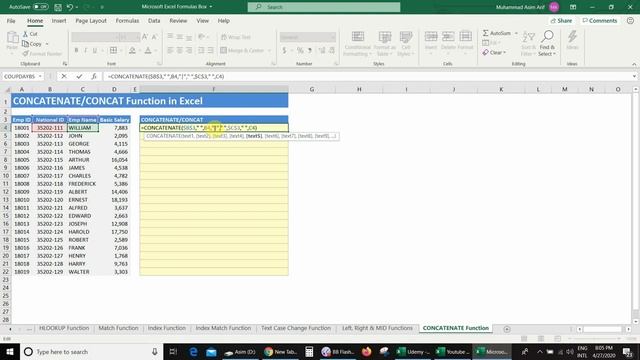Viewport: 640px width, 360px height.
Task: Expand the Copy dropdown arrow
Action: click(47, 44)
